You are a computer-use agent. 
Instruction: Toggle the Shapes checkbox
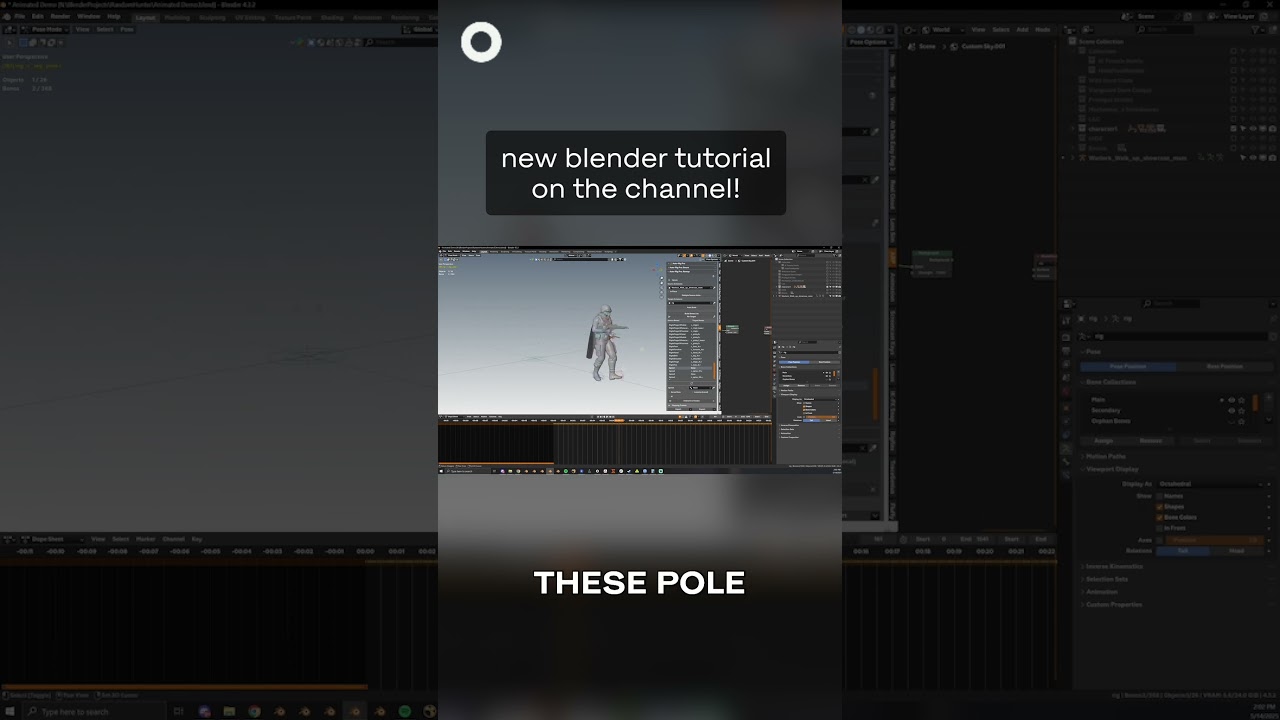[1160, 507]
